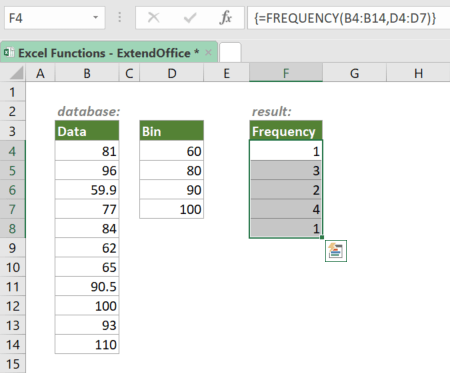Image resolution: width=450 pixels, height=373 pixels.
Task: Select column H header
Action: click(418, 73)
